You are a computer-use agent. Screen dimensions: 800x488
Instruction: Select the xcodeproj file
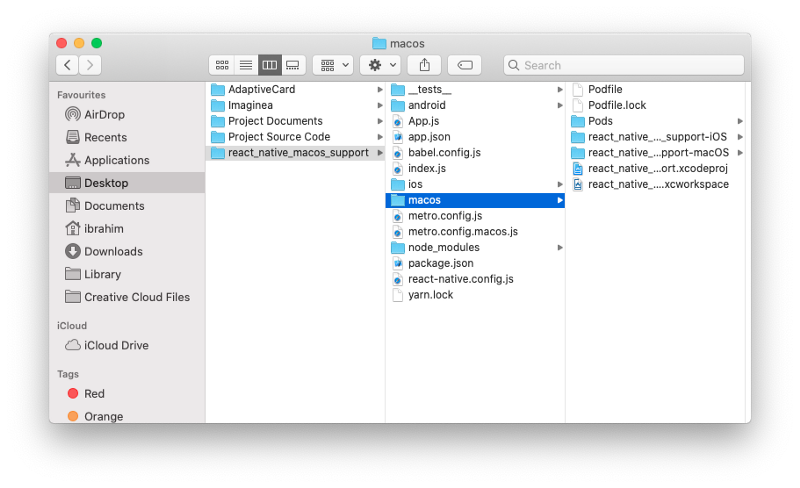pyautogui.click(x=655, y=168)
